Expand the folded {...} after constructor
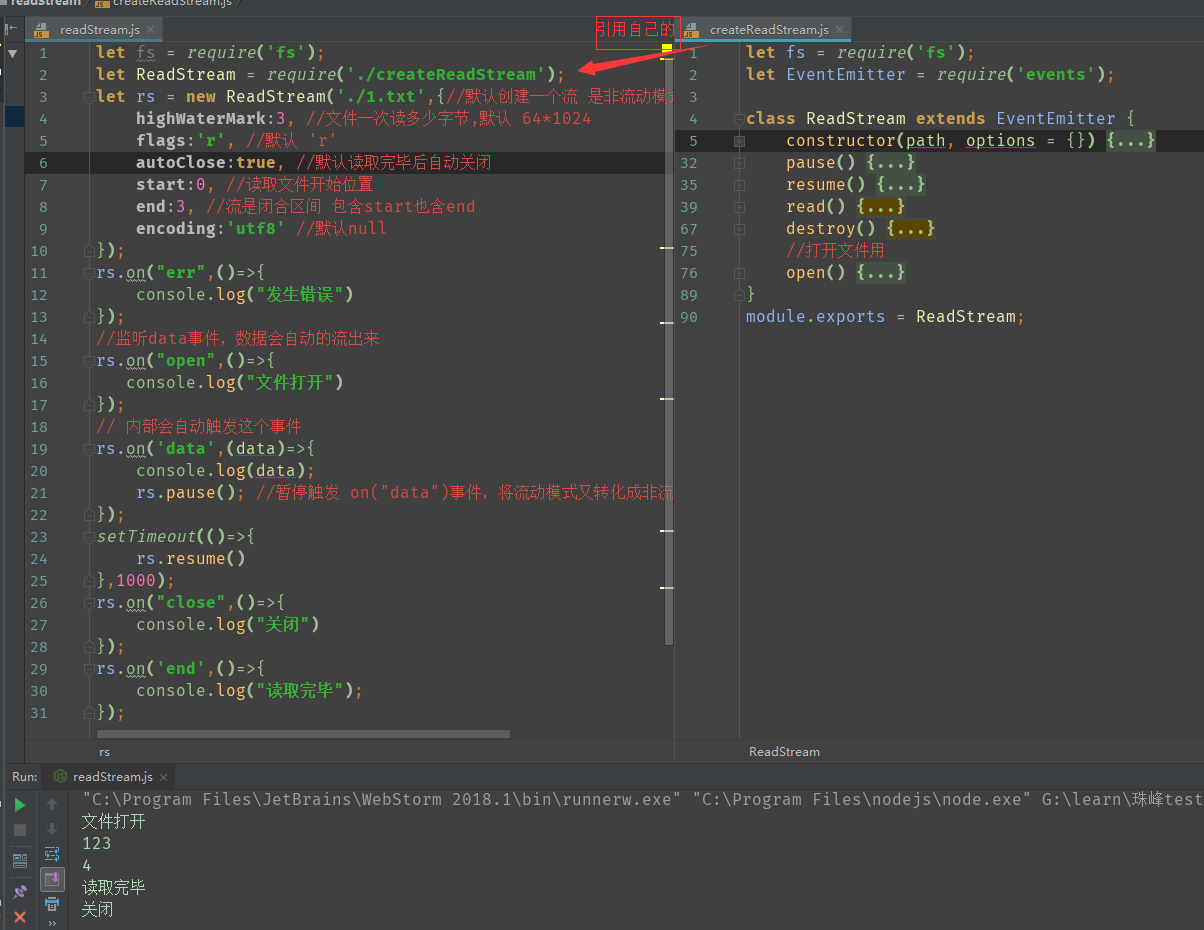The width and height of the screenshot is (1204, 930). (1130, 141)
